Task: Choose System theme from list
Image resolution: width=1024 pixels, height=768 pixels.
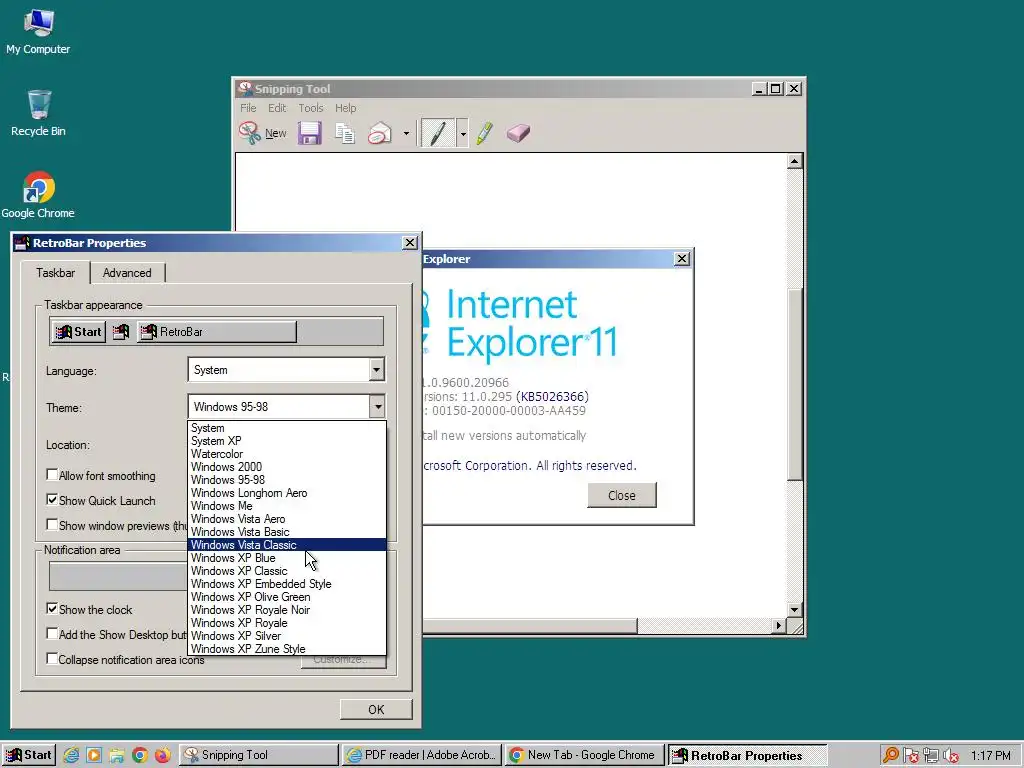Action: tap(287, 428)
